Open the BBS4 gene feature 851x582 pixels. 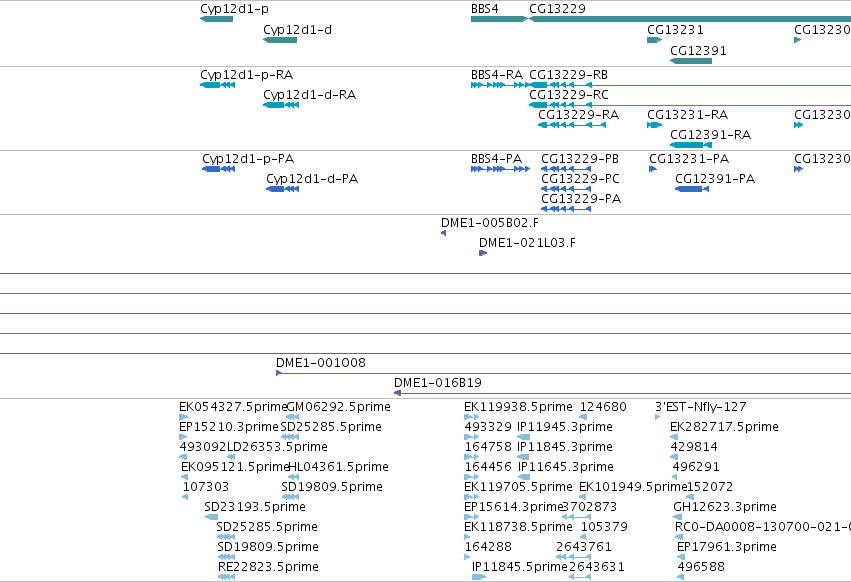click(499, 19)
